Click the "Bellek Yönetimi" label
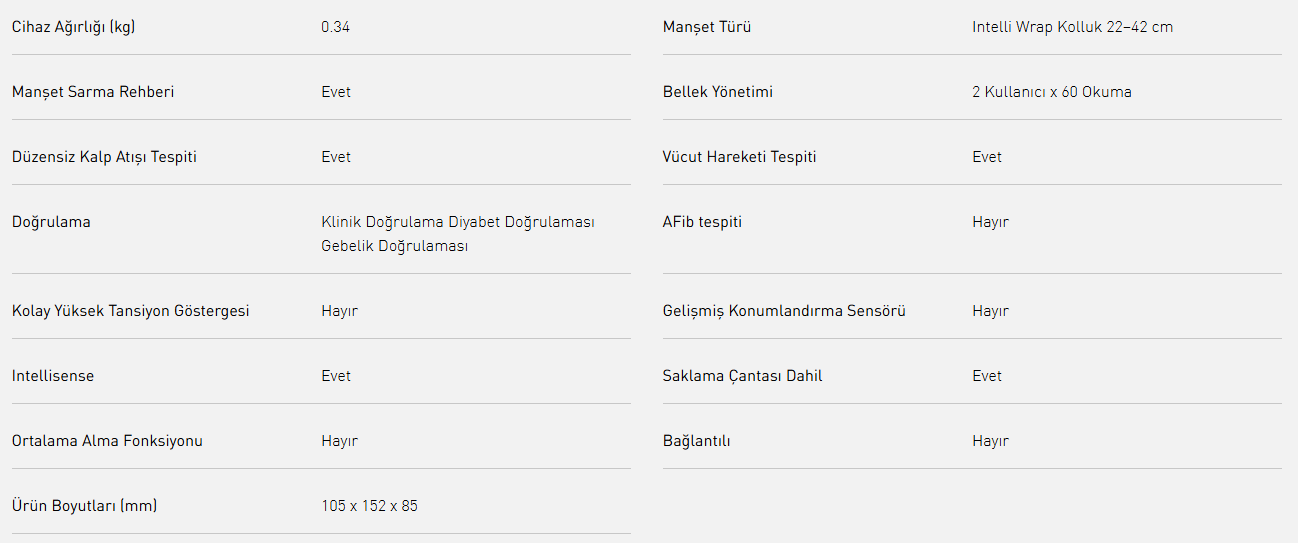Viewport: 1298px width, 543px height. tap(717, 92)
